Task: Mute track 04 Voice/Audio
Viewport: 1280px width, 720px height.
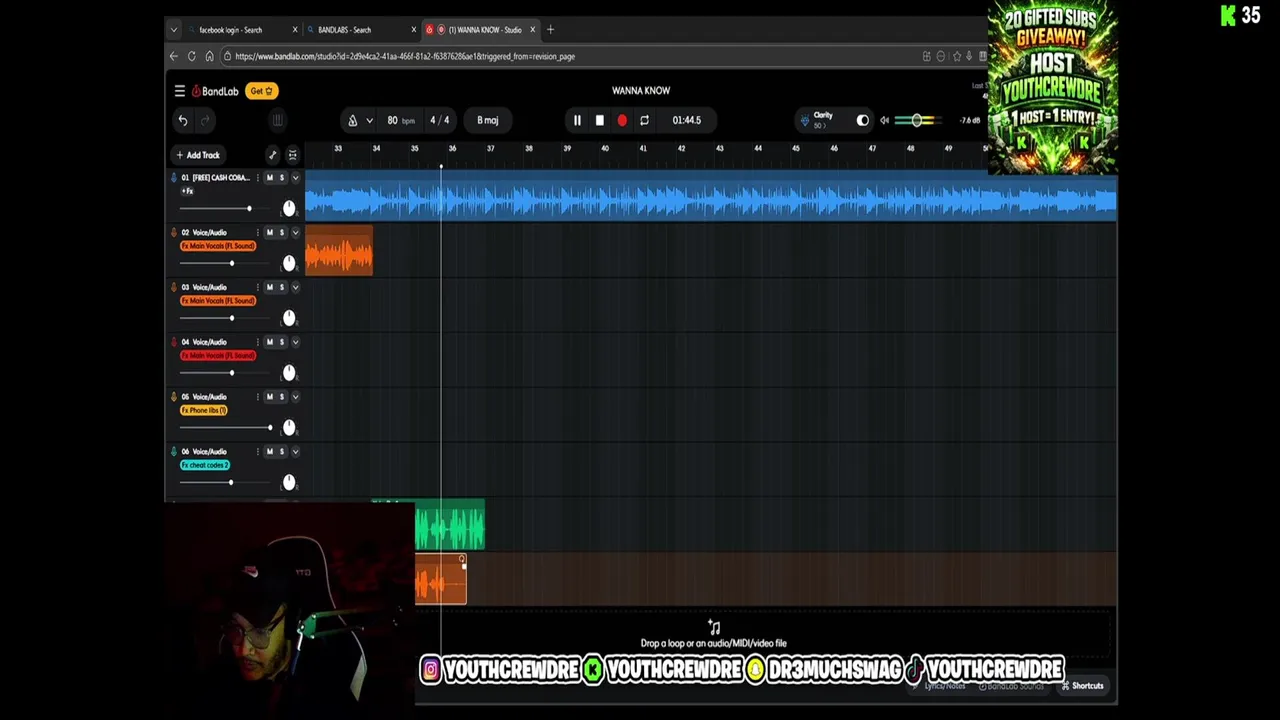Action: click(269, 342)
